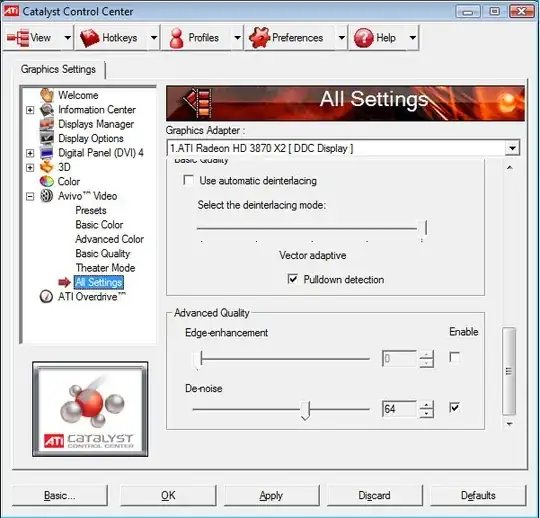540x518 pixels.
Task: Select Advanced Color in the tree
Action: [110, 239]
